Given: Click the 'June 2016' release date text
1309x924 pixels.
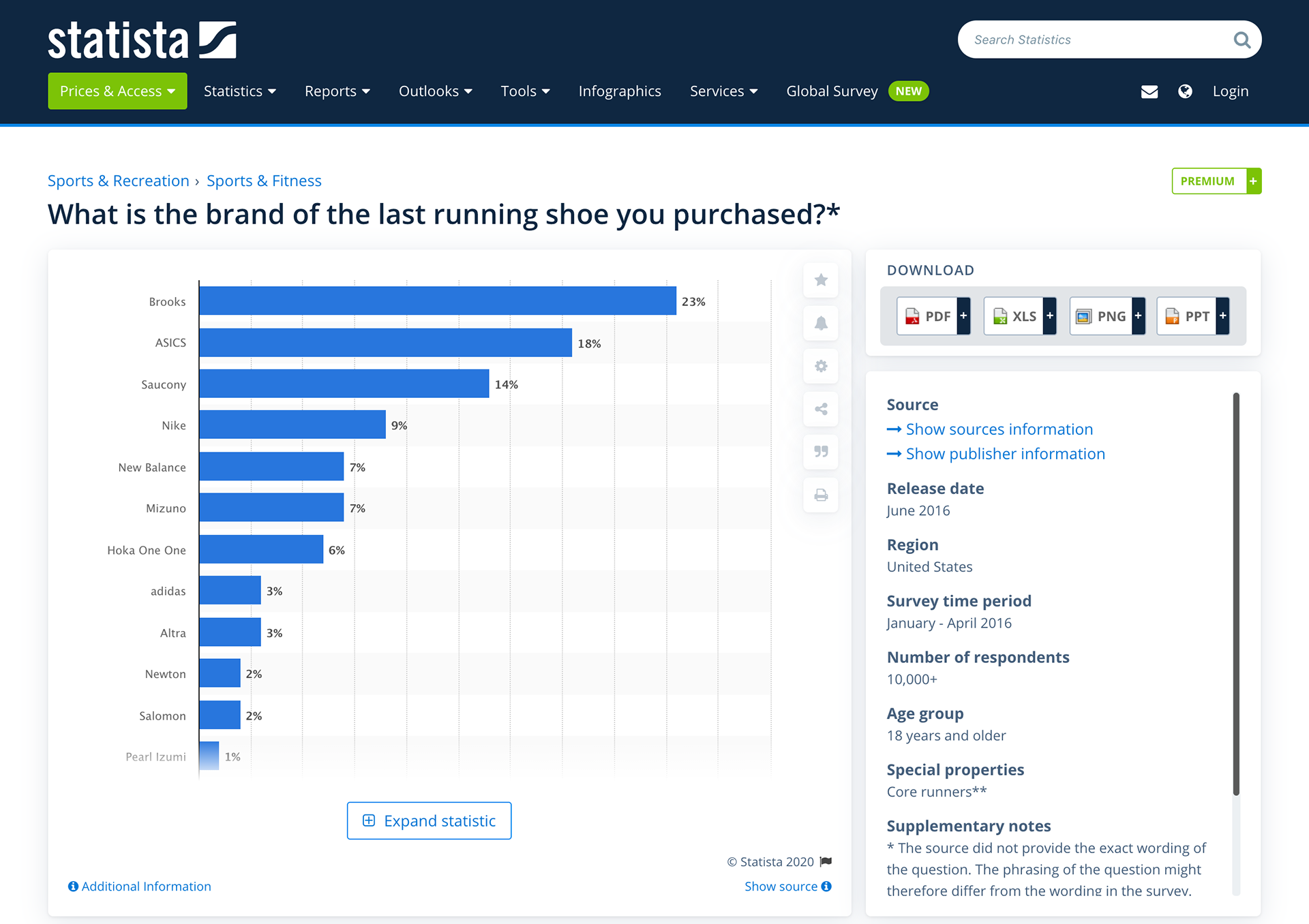Looking at the screenshot, I should click(918, 510).
